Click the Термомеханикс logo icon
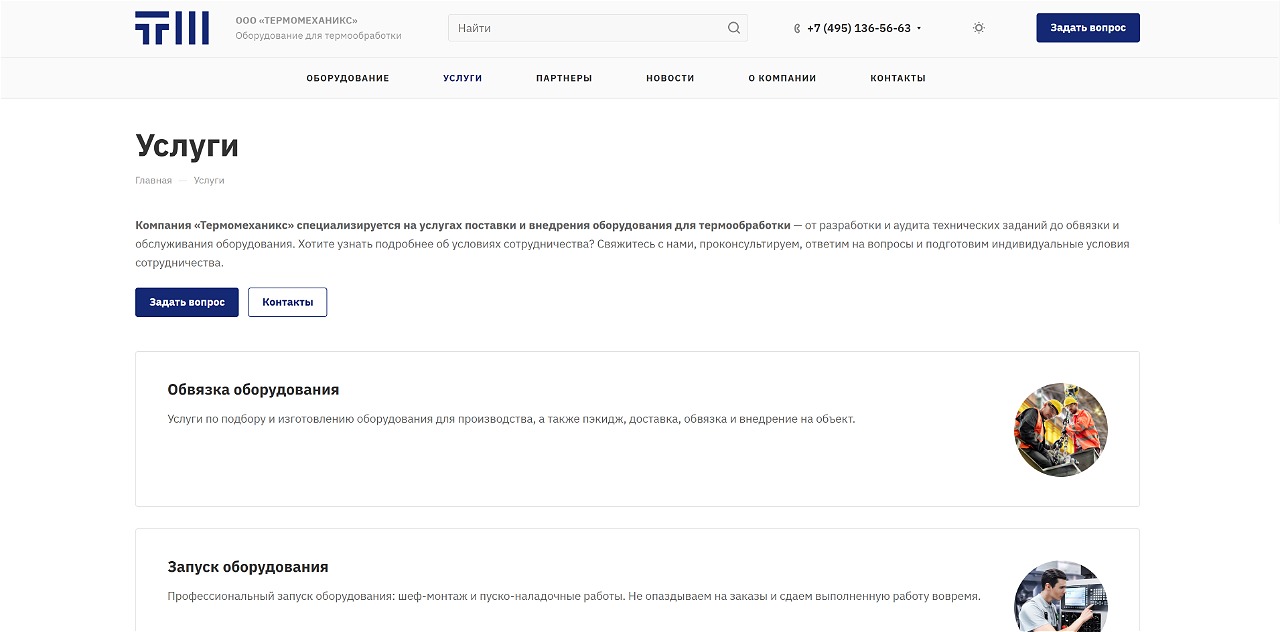 pyautogui.click(x=172, y=28)
